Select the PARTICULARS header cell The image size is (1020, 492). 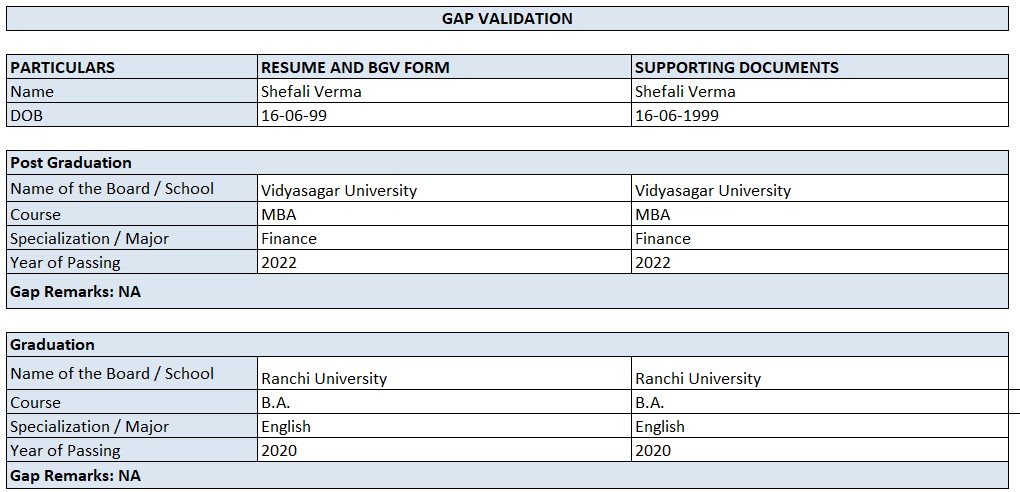coord(62,68)
